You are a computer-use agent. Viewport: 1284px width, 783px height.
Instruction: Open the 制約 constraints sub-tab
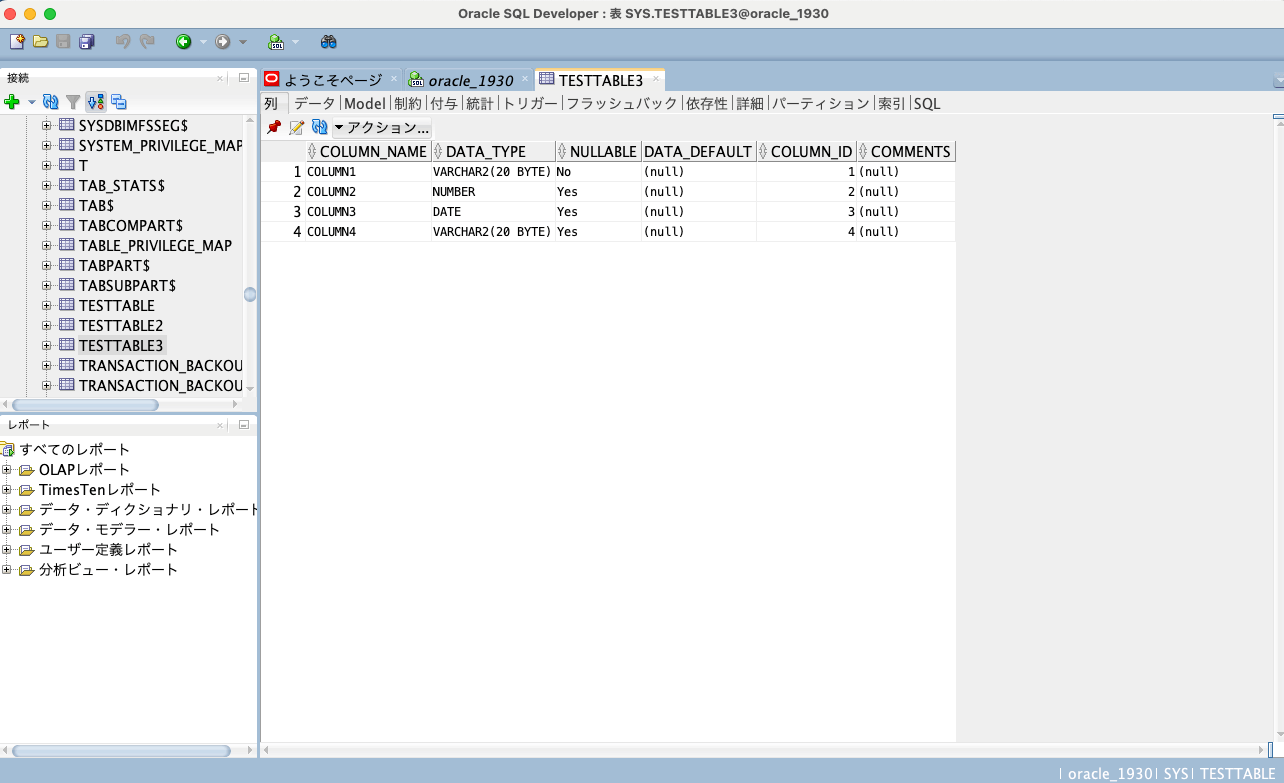(x=408, y=103)
